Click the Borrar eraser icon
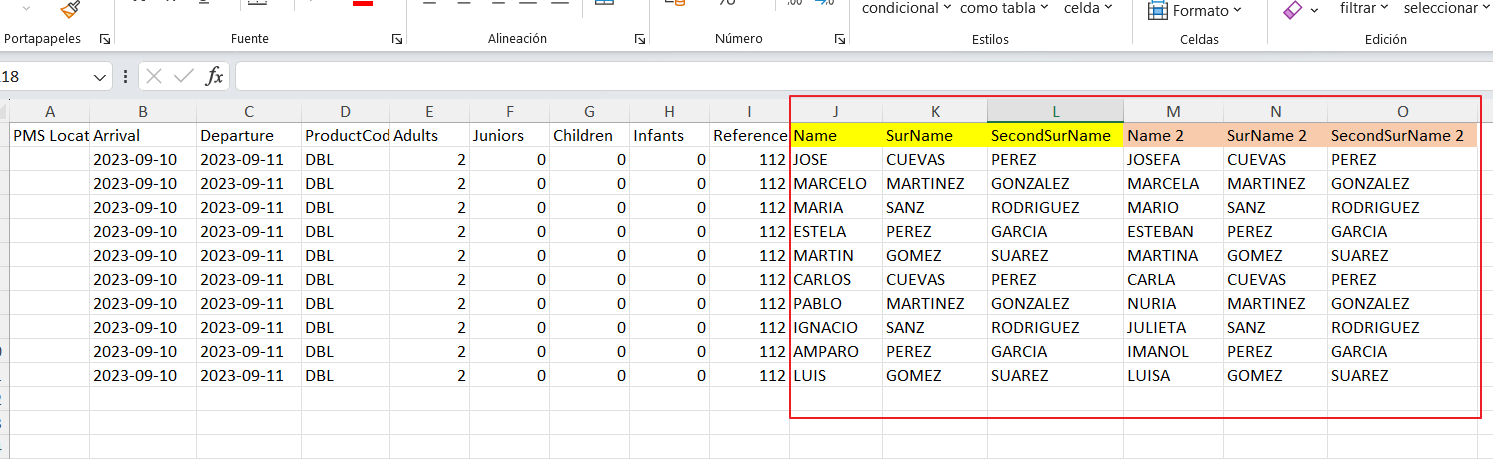 point(1293,9)
